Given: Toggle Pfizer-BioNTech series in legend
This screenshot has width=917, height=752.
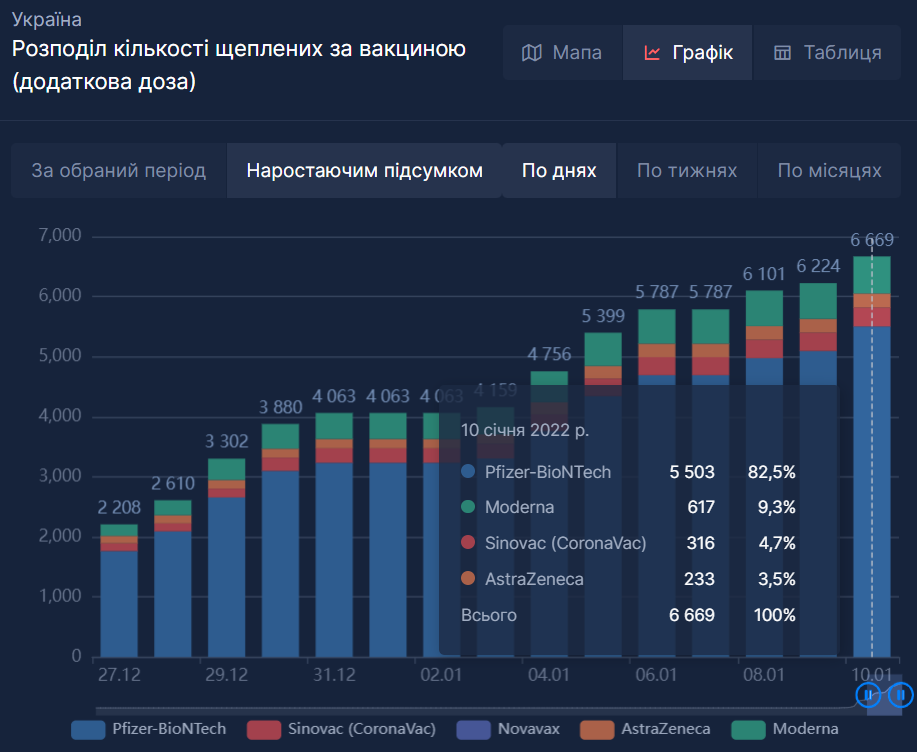Looking at the screenshot, I should (x=149, y=729).
